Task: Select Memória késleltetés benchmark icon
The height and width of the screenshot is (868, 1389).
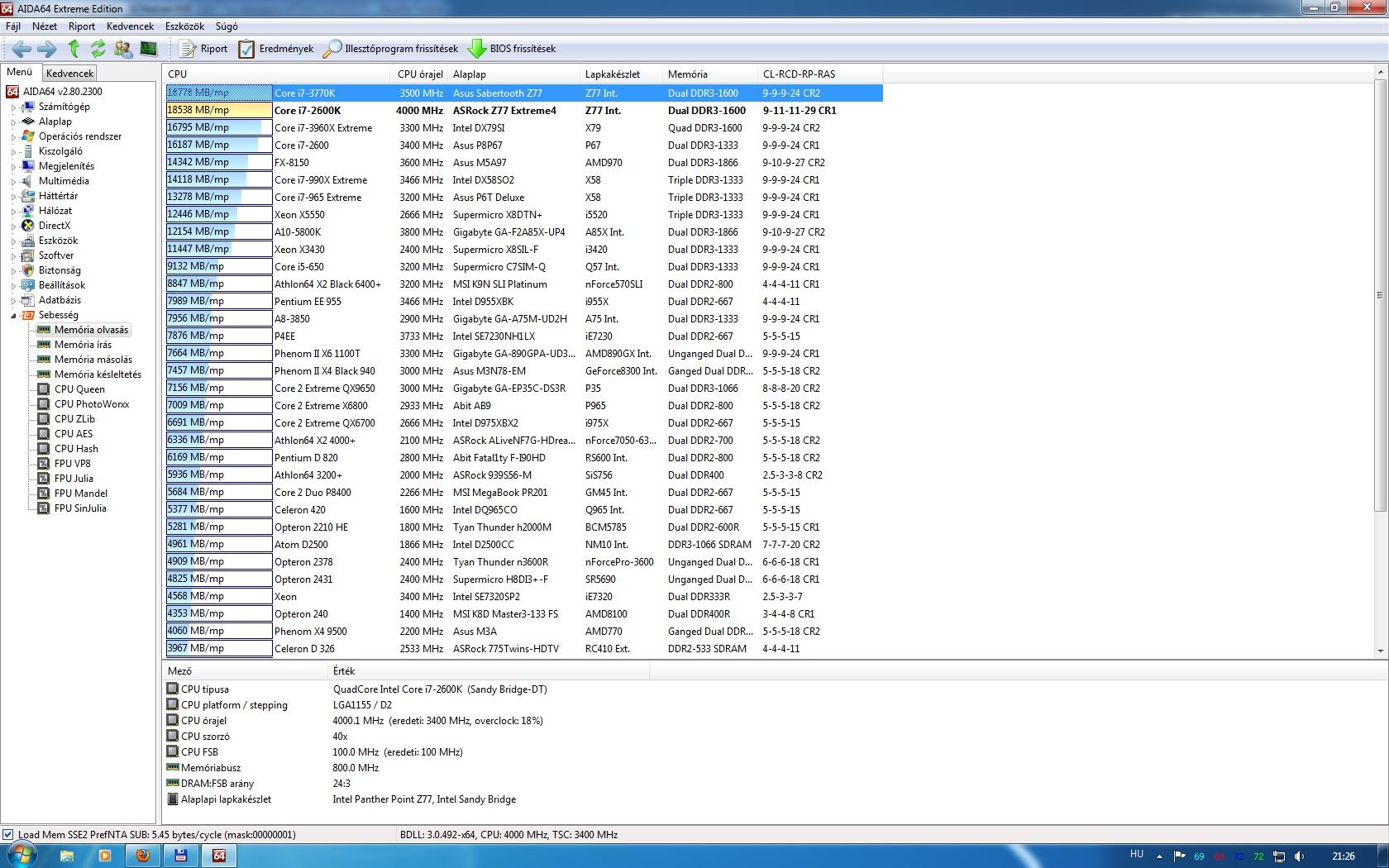Action: tap(44, 374)
